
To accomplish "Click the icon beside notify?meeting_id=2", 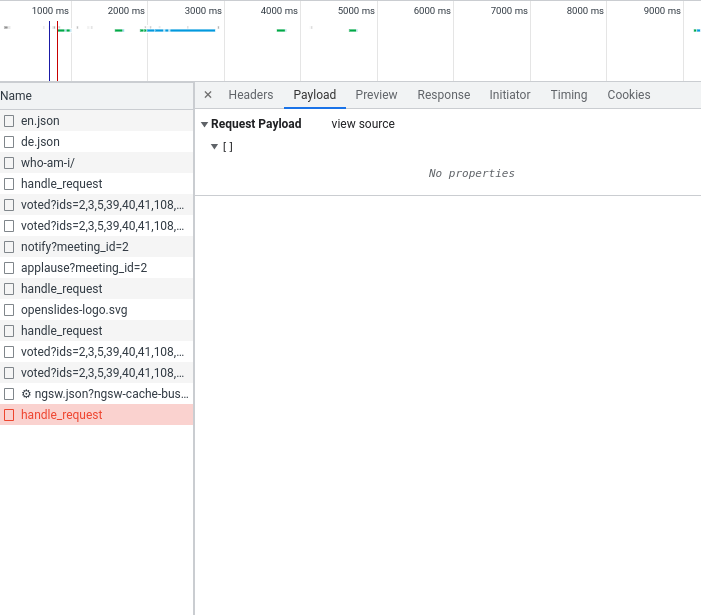I will click(x=9, y=247).
